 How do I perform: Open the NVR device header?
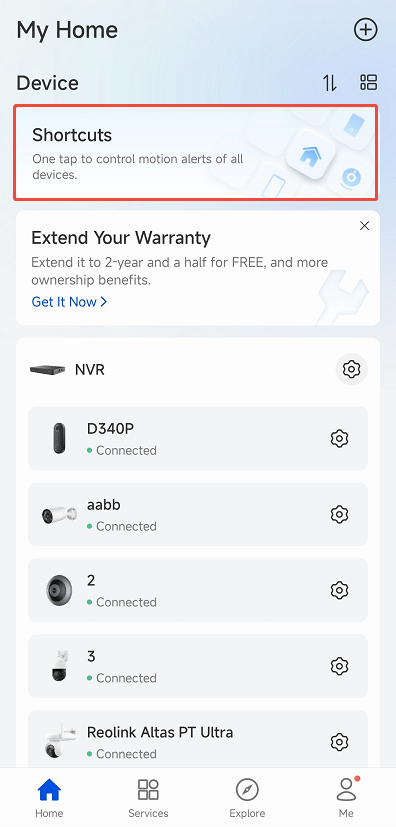point(198,369)
